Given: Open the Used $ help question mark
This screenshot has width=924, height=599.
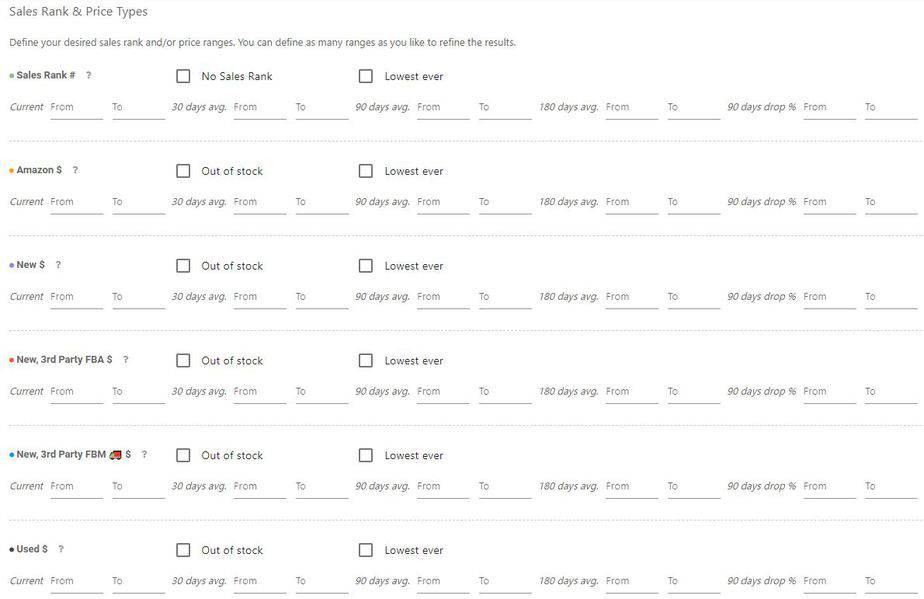Looking at the screenshot, I should [61, 549].
